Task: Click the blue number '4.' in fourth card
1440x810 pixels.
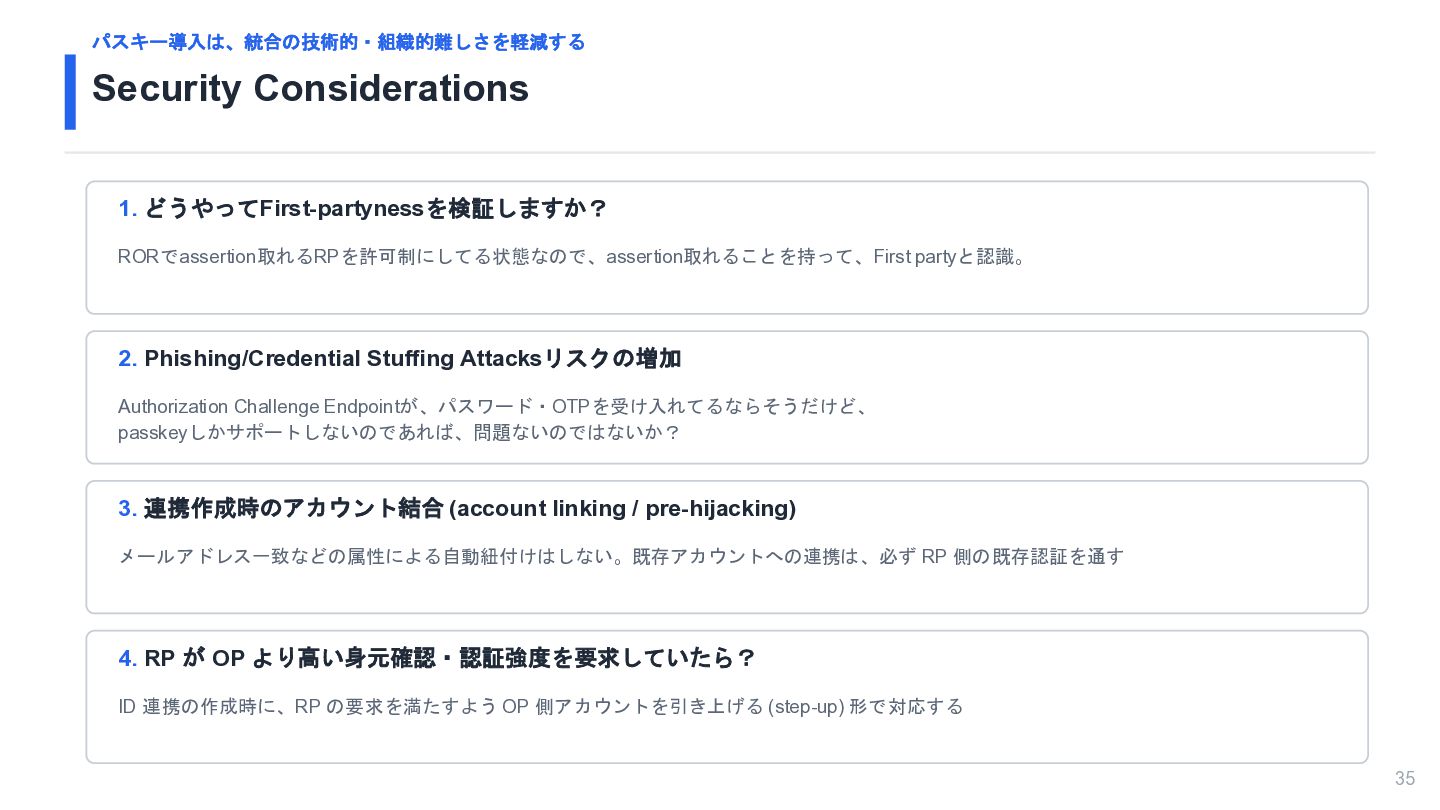Action: (128, 659)
